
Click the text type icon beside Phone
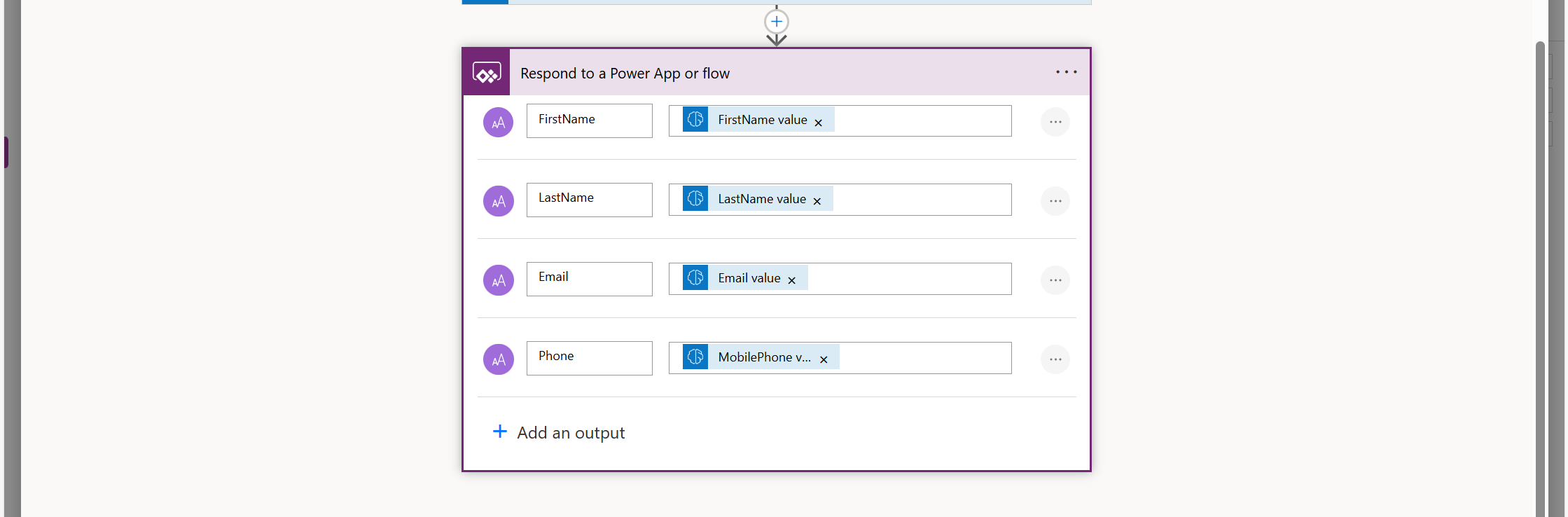[x=498, y=359]
